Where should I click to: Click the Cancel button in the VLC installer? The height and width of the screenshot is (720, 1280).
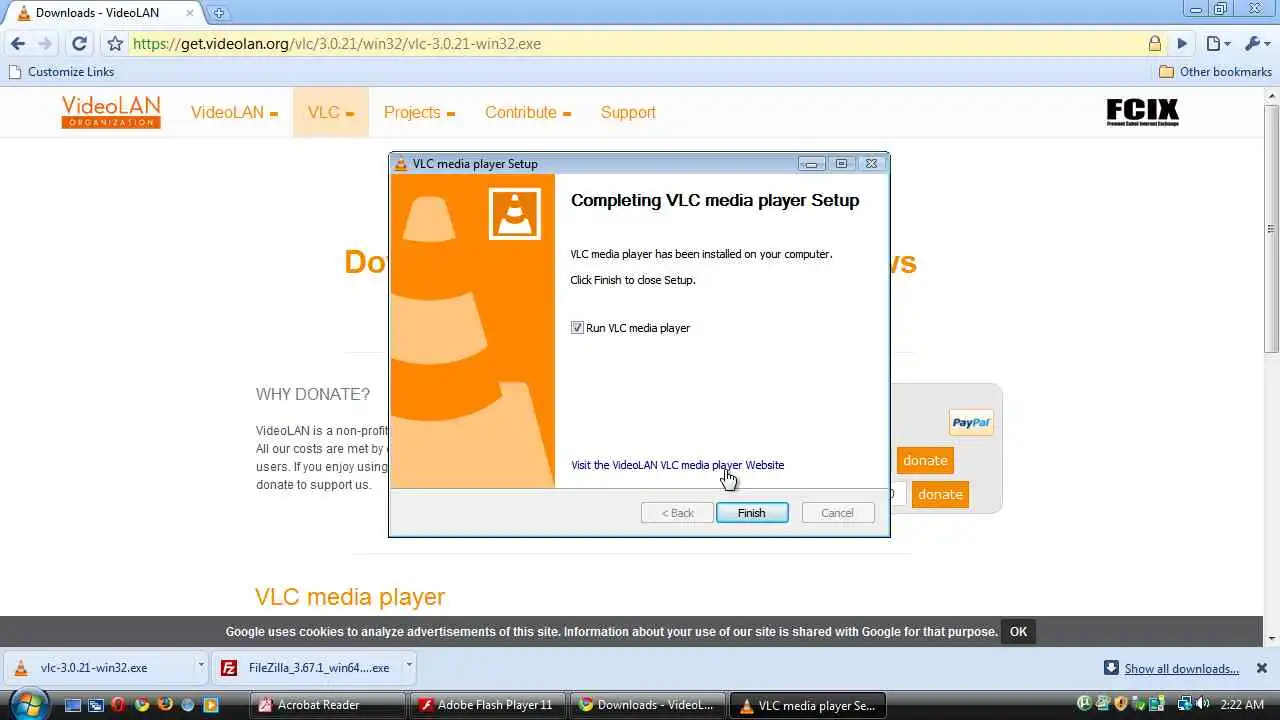[x=838, y=513]
